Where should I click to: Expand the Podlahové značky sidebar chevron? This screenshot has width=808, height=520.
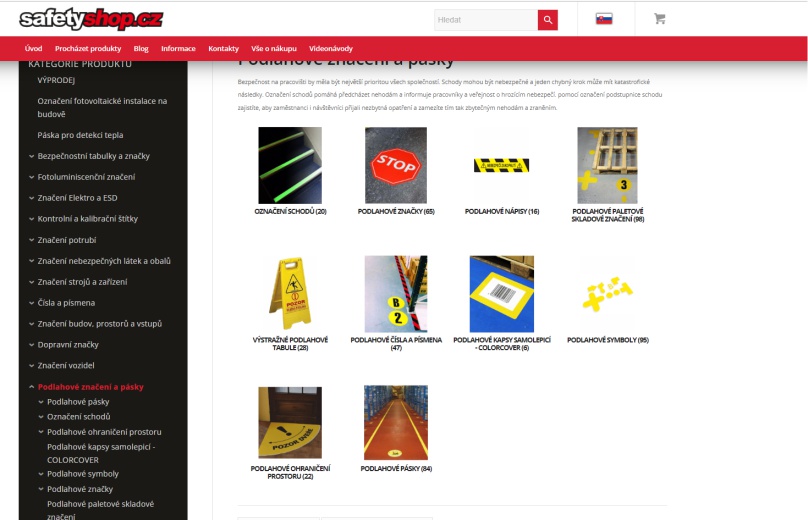point(41,489)
